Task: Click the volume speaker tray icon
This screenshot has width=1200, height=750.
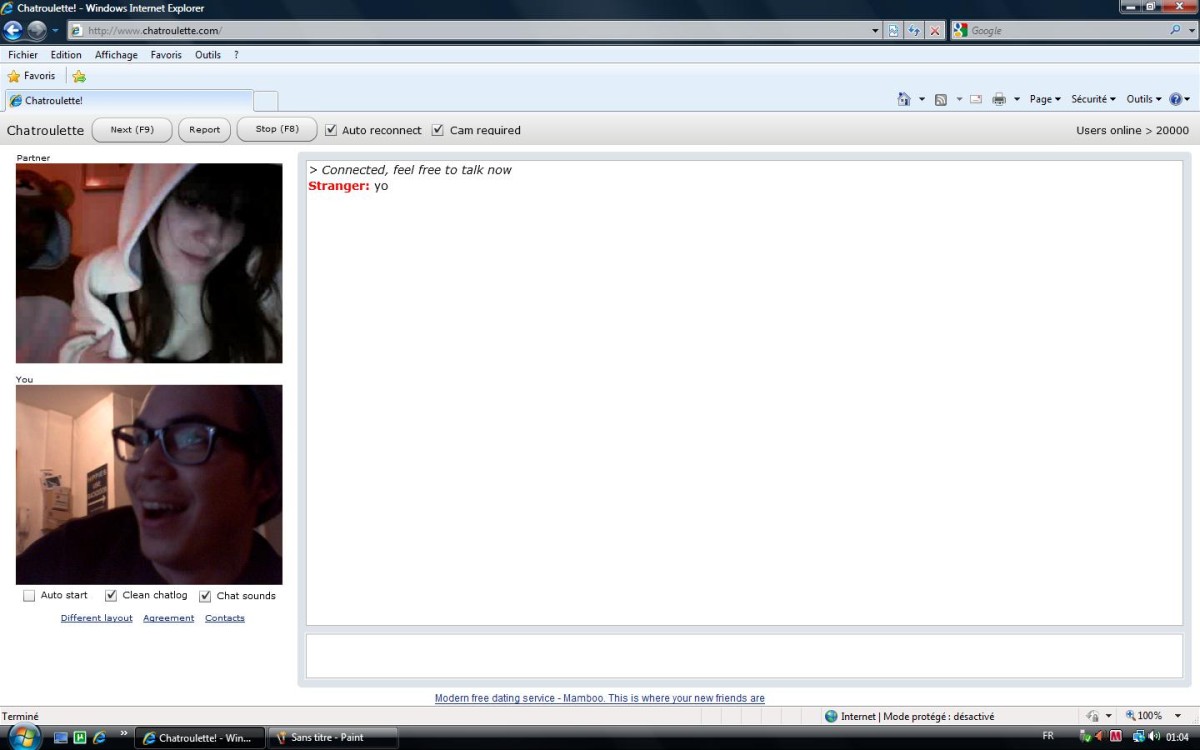Action: [x=1155, y=736]
